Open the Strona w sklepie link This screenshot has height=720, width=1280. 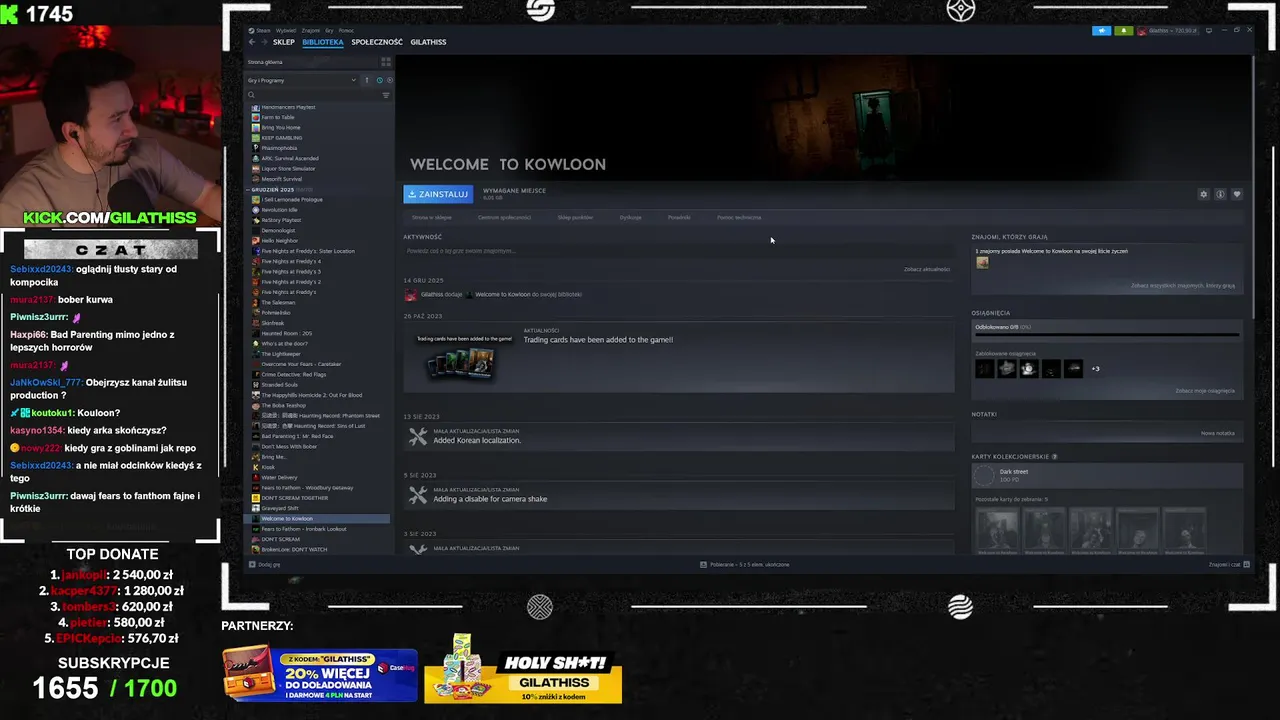432,217
